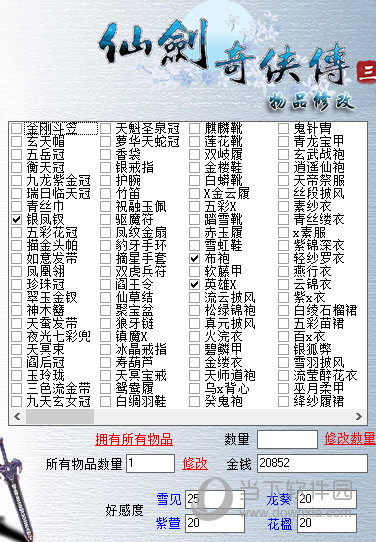The width and height of the screenshot is (376, 542).
Task: Click the right scroll arrow of item list
Action: (x=359, y=417)
